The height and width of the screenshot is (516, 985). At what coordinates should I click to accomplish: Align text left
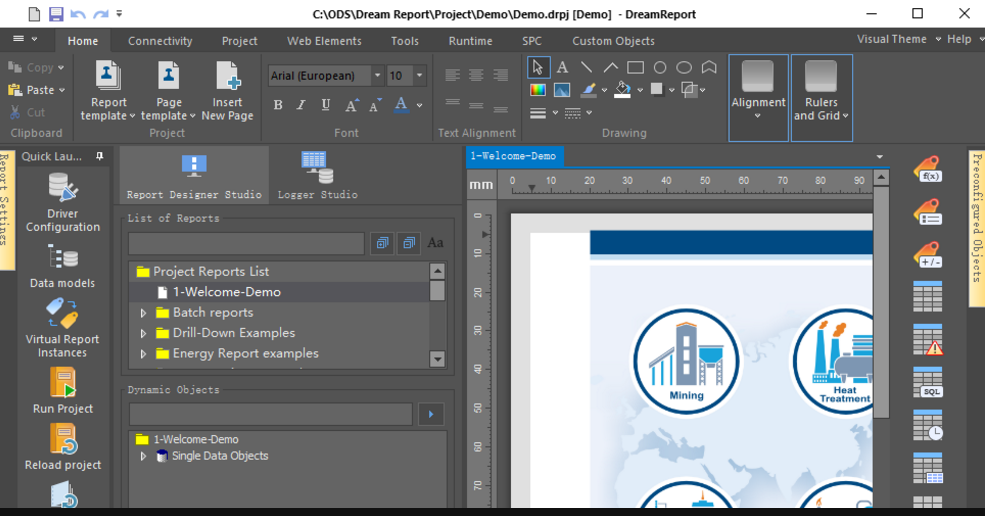pyautogui.click(x=452, y=75)
